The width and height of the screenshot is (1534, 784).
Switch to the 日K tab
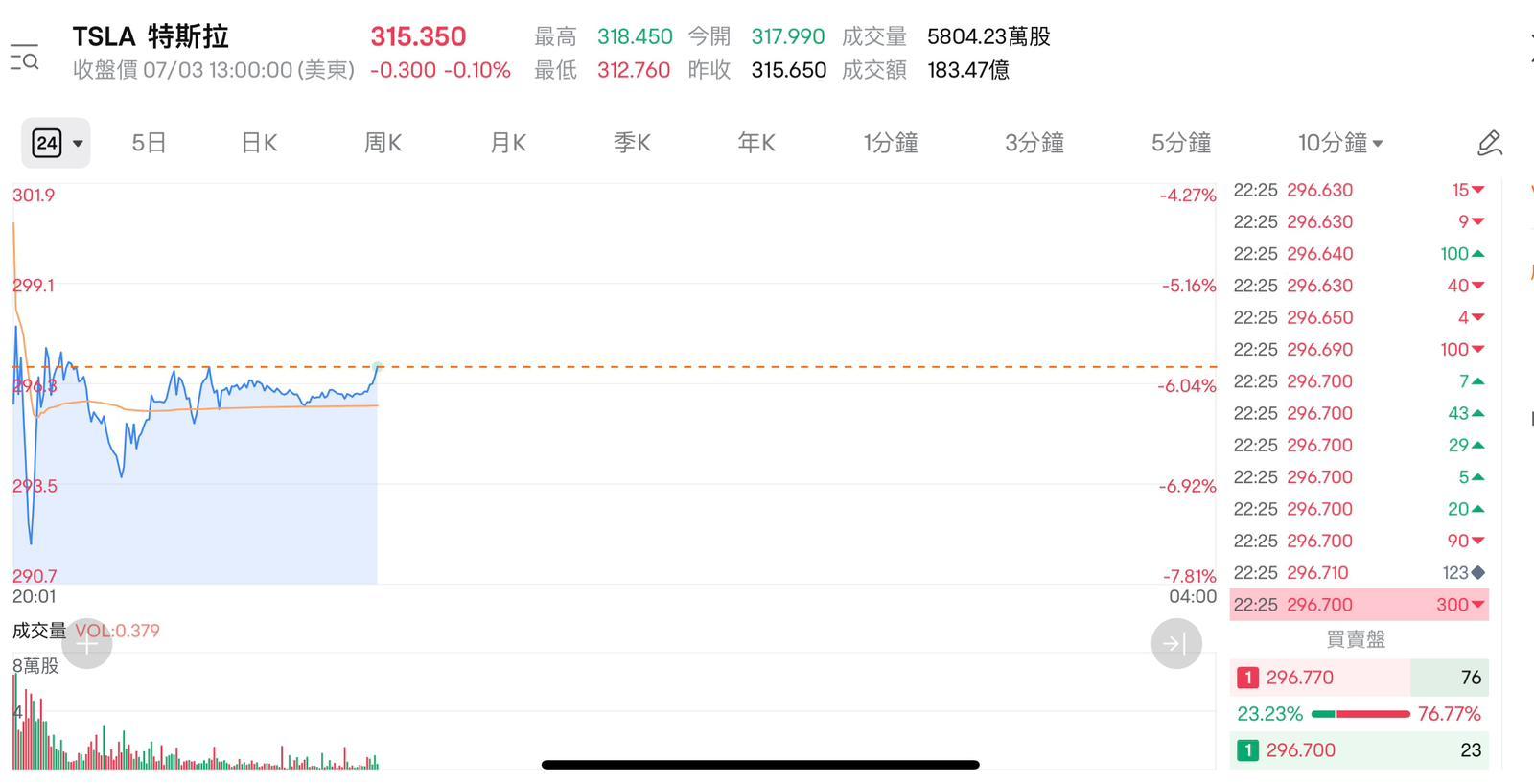click(x=258, y=142)
